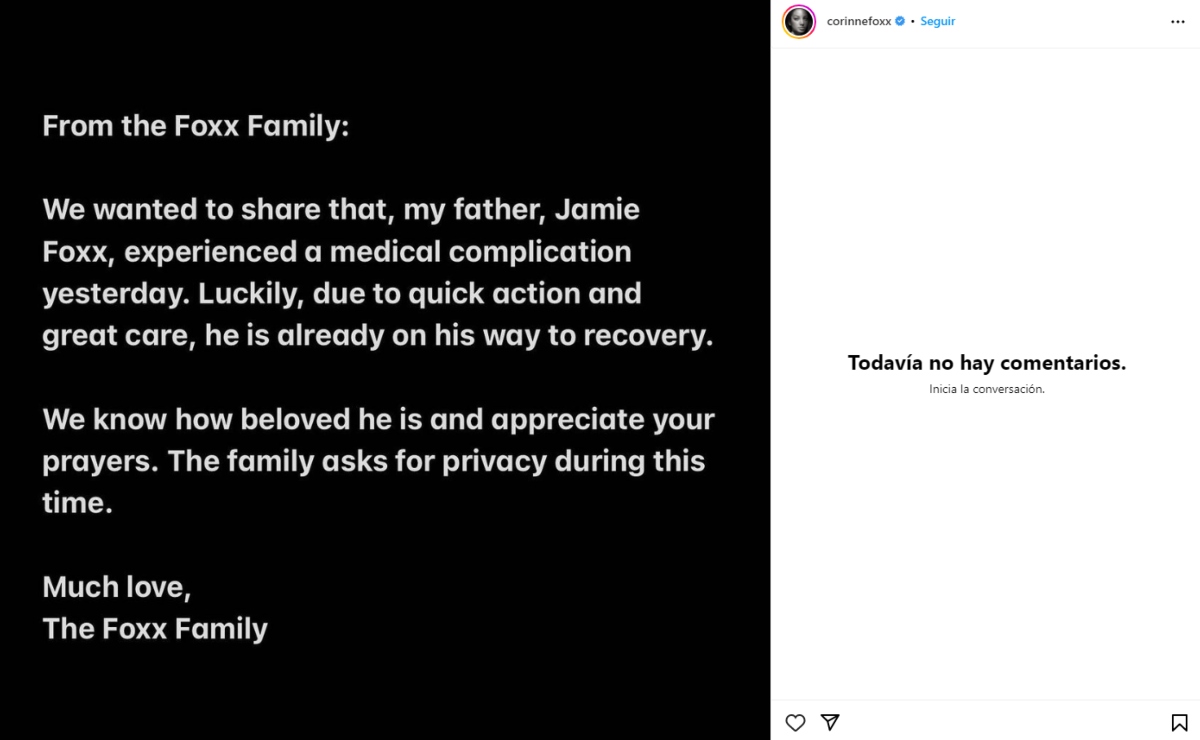Click the Seguir follow link
Screen dimensions: 1200x740
pyautogui.click(x=938, y=21)
